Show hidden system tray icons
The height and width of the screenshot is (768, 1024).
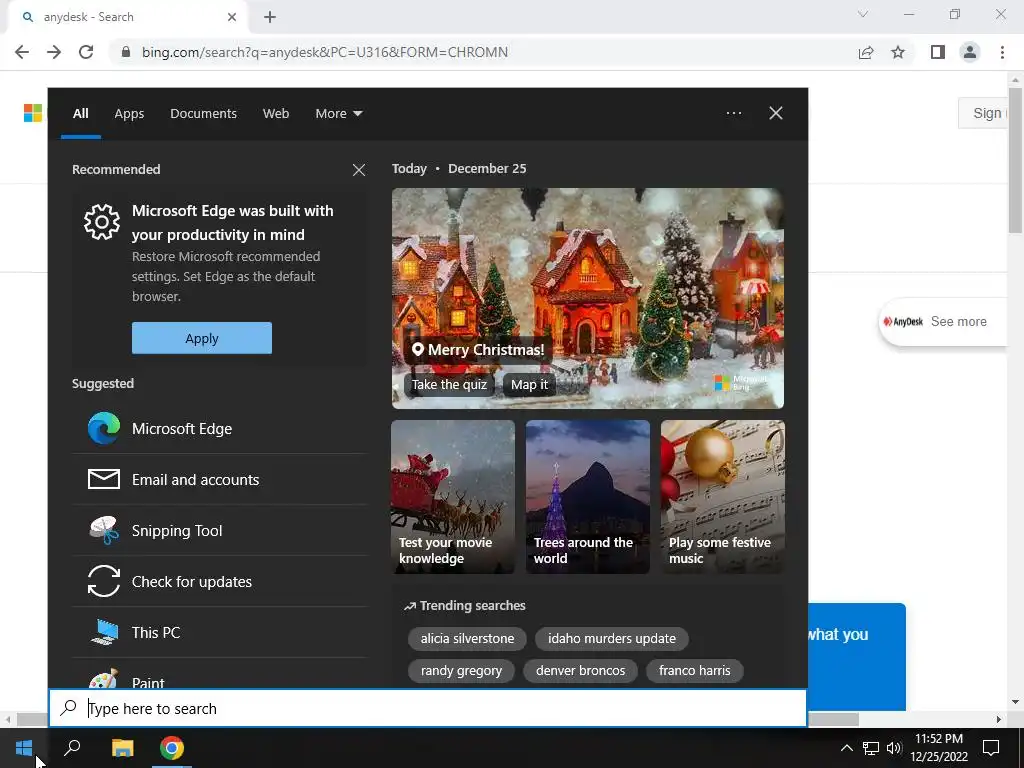(x=846, y=748)
